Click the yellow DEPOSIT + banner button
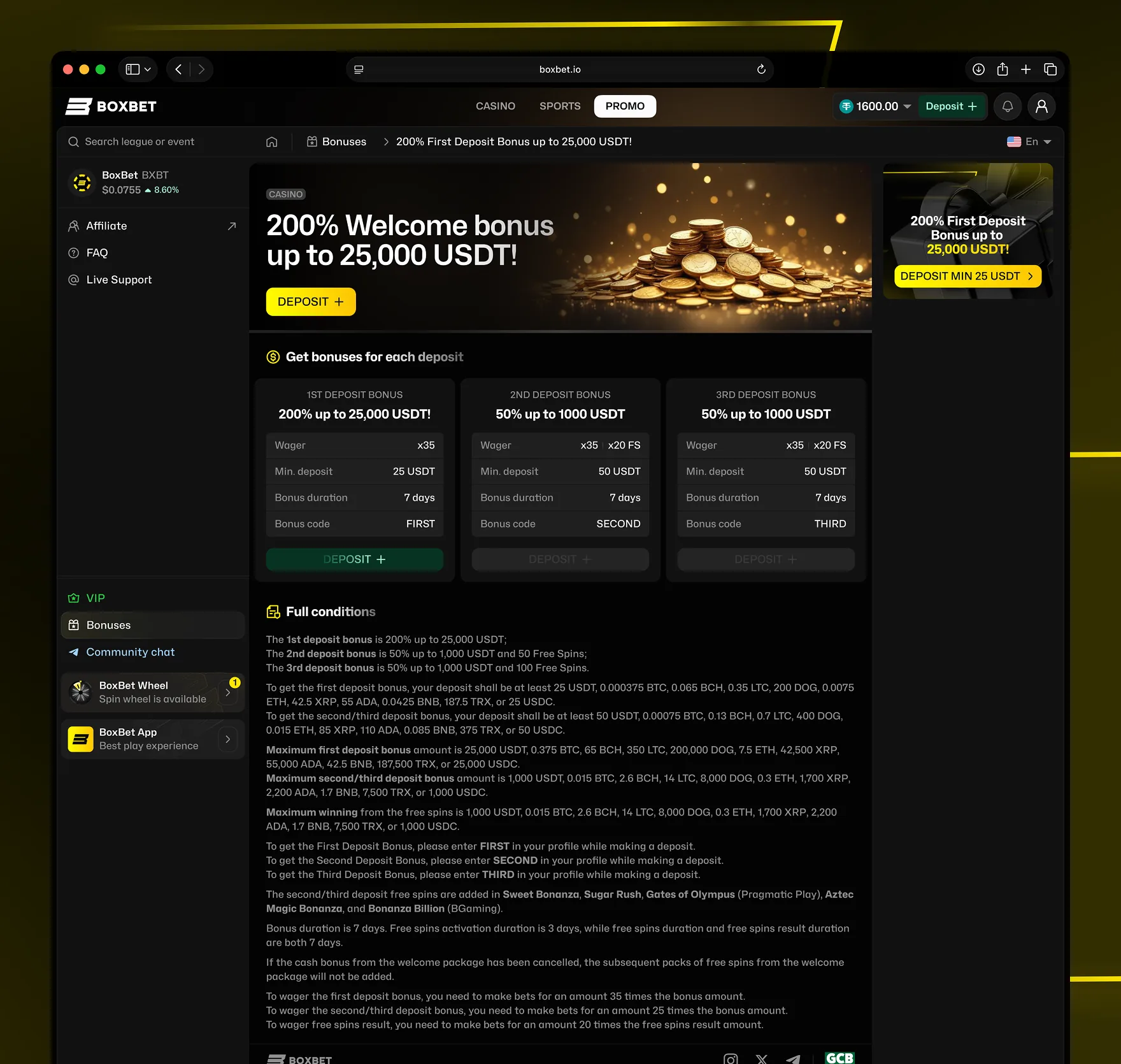Image resolution: width=1121 pixels, height=1064 pixels. 311,301
